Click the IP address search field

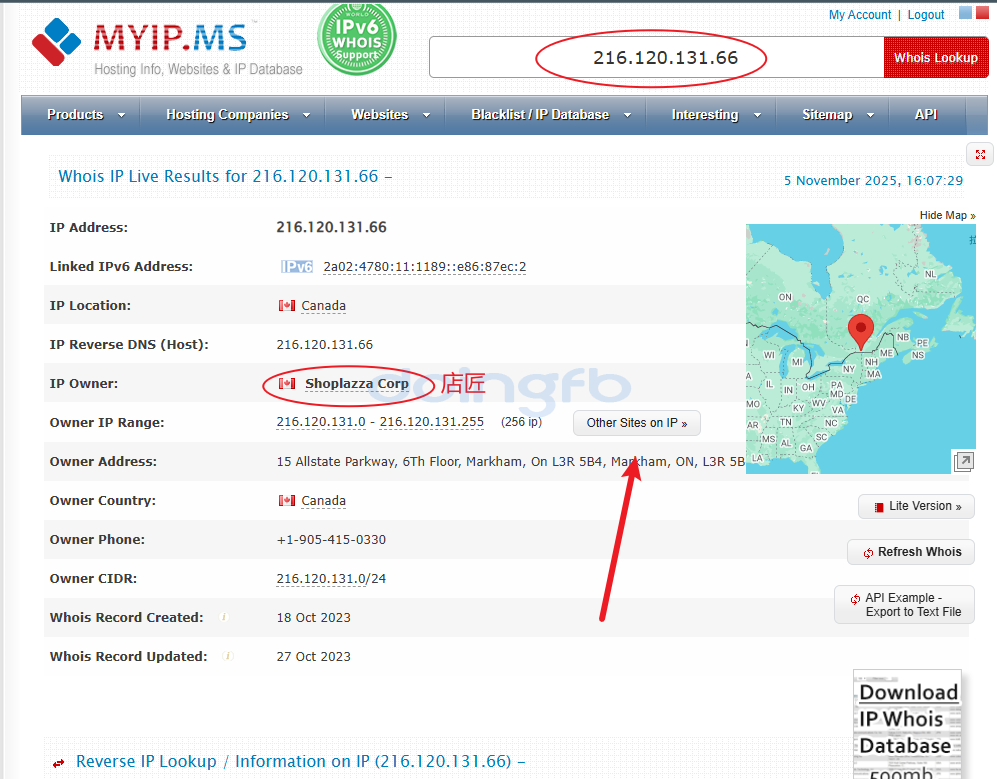(x=656, y=58)
